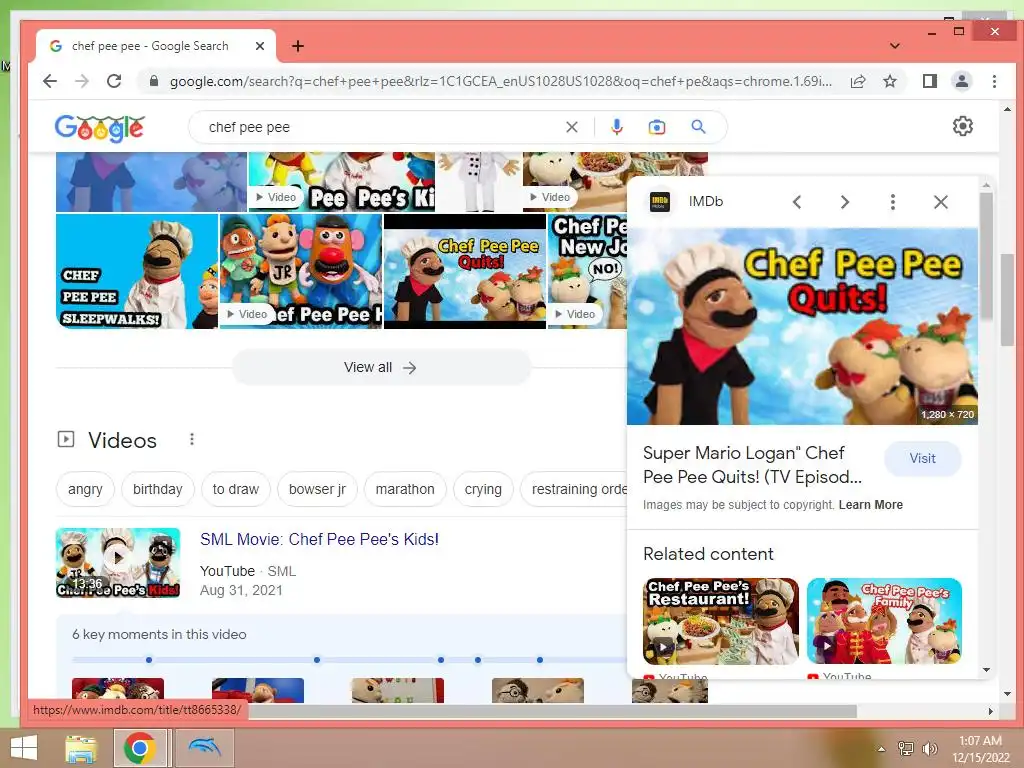Search by image with the camera icon
This screenshot has width=1024, height=768.
(x=656, y=127)
